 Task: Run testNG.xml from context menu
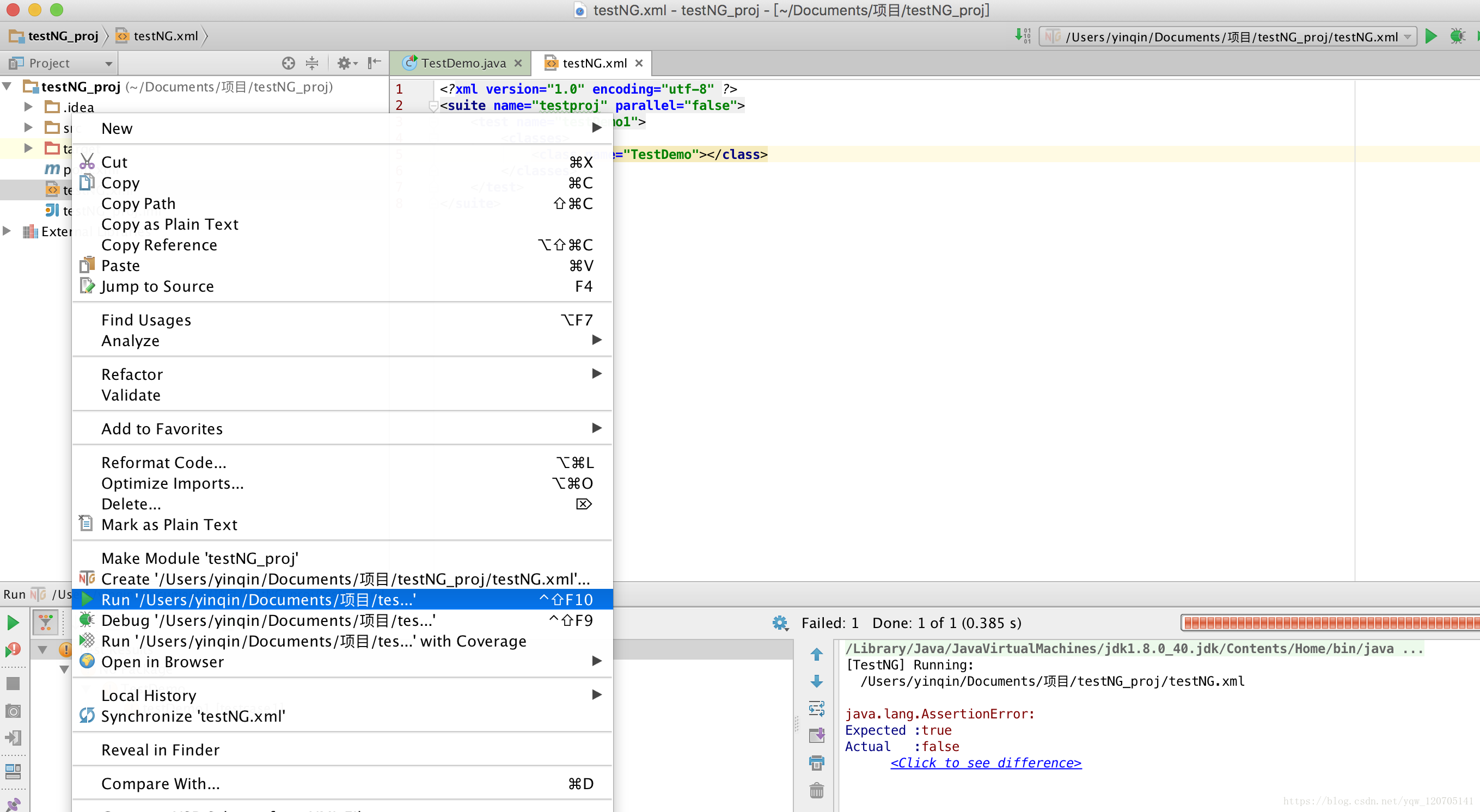pyautogui.click(x=343, y=600)
